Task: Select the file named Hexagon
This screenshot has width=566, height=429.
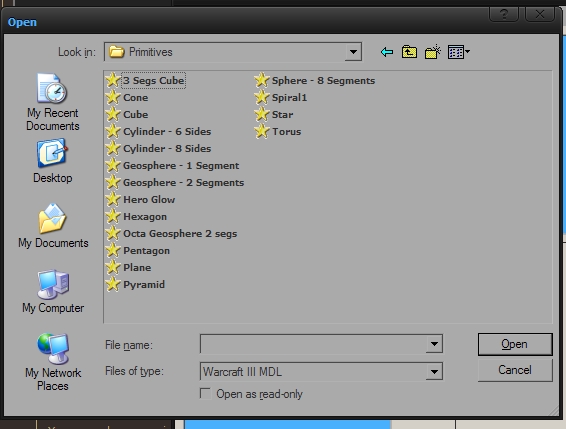Action: (145, 217)
